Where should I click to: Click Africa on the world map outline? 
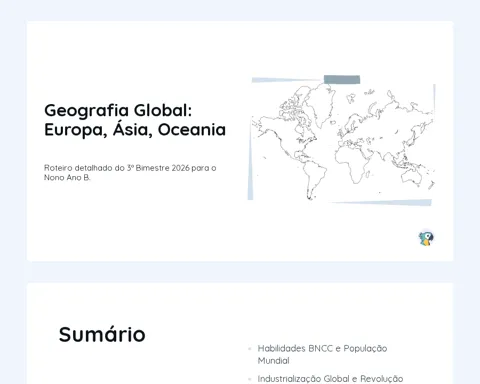(352, 164)
